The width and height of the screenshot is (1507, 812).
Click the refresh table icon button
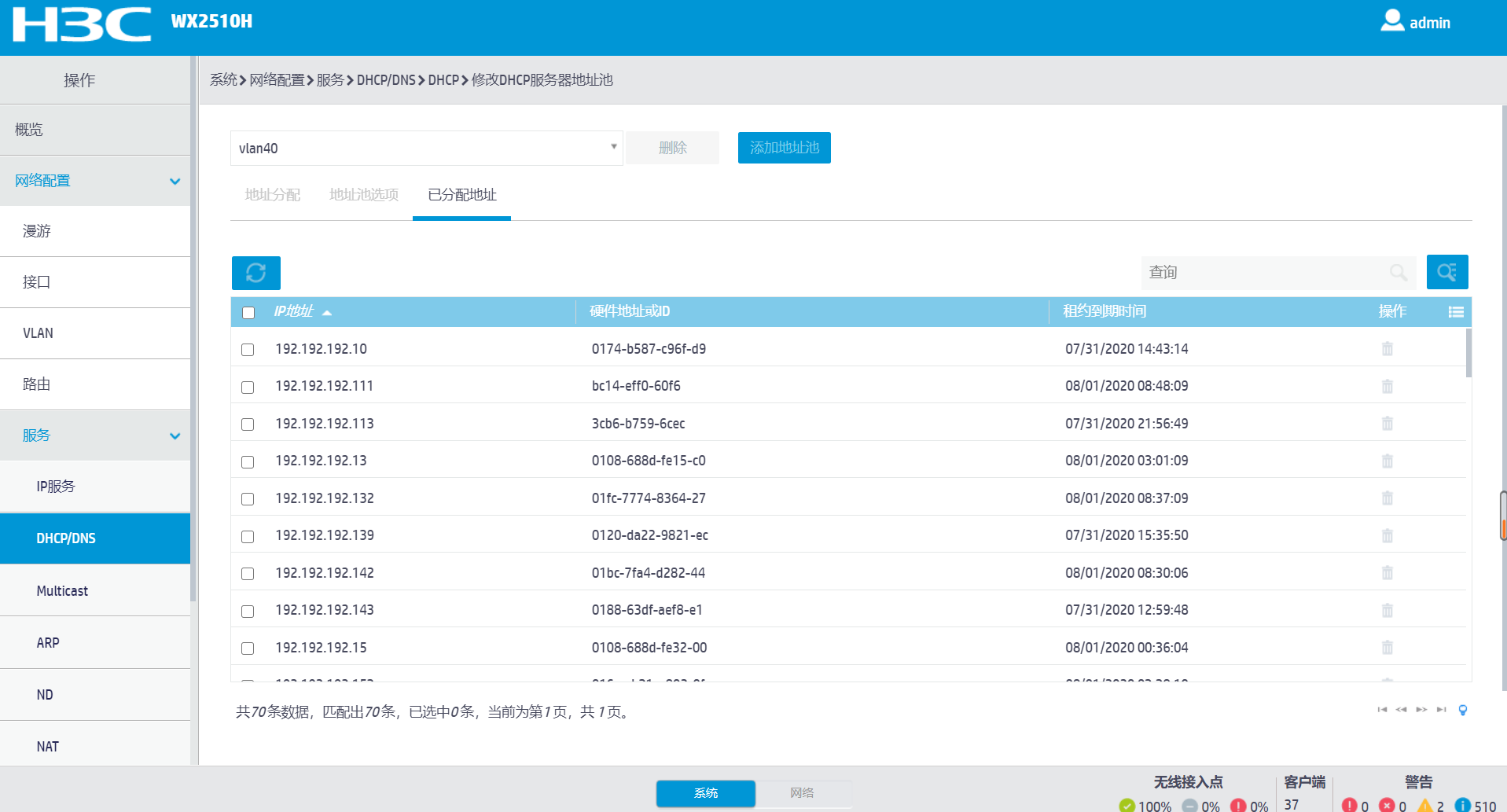(256, 273)
